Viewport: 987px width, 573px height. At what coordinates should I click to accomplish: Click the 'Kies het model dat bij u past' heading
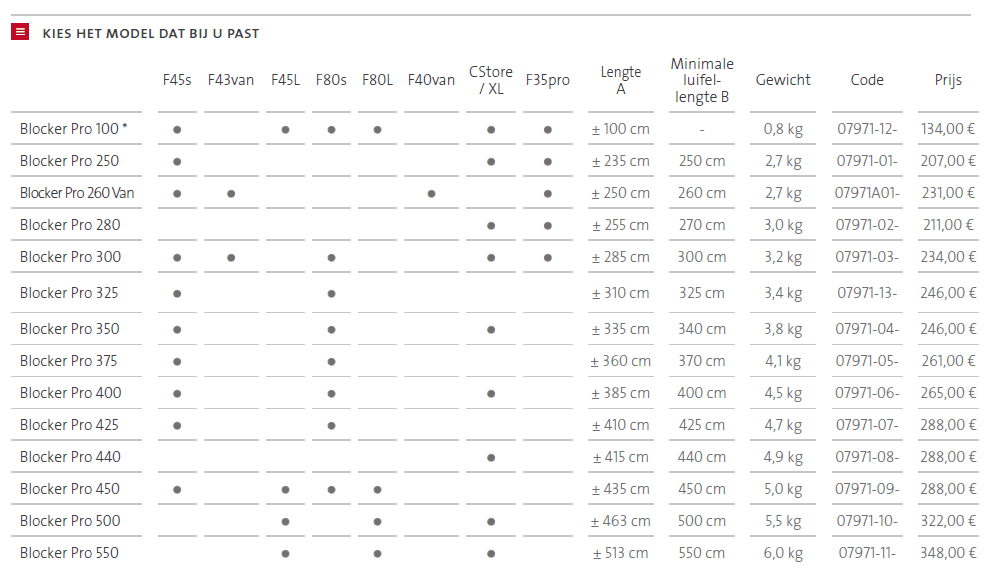tap(151, 33)
